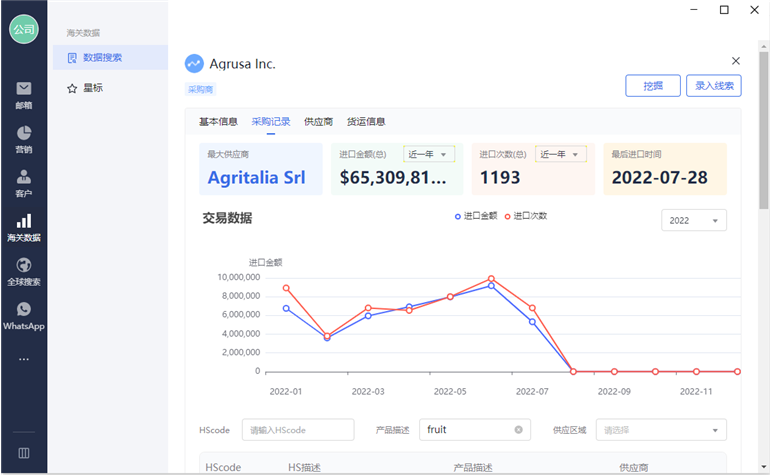Click the blue Agrusa Inc. trend logo

(x=194, y=63)
